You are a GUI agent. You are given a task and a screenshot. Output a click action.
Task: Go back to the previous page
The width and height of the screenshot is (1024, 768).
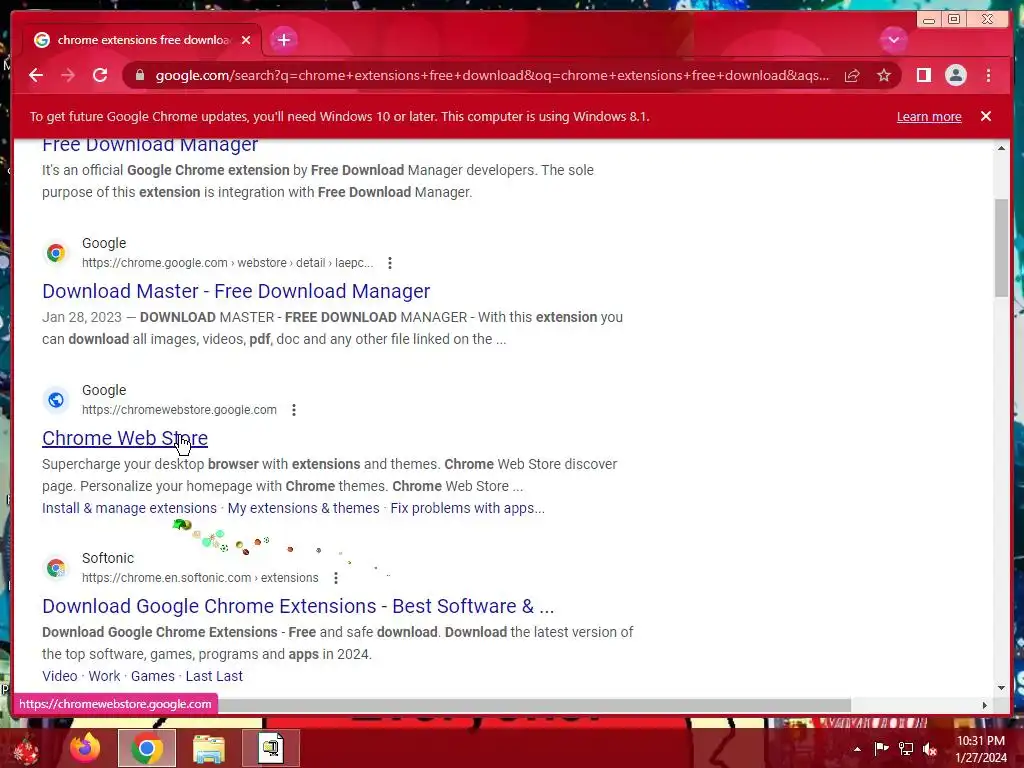(36, 75)
